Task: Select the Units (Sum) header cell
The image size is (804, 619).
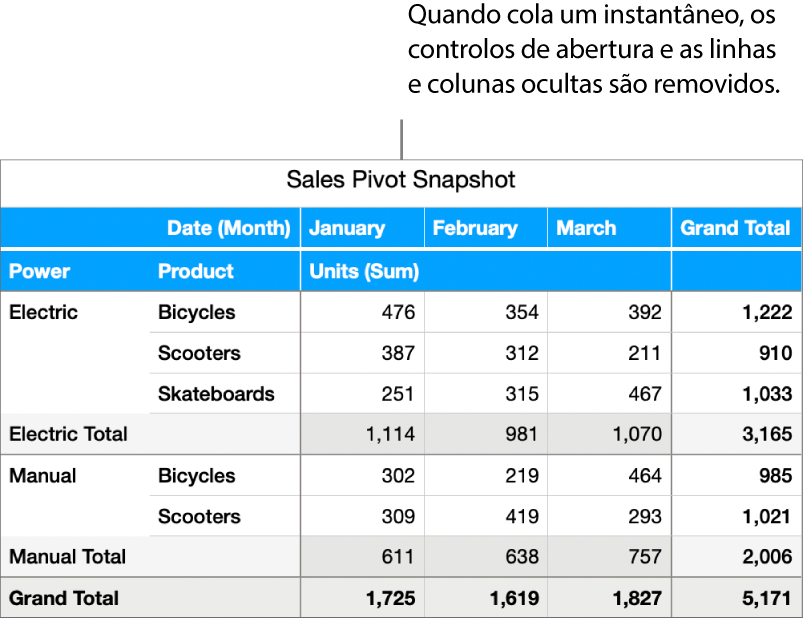Action: [x=364, y=271]
